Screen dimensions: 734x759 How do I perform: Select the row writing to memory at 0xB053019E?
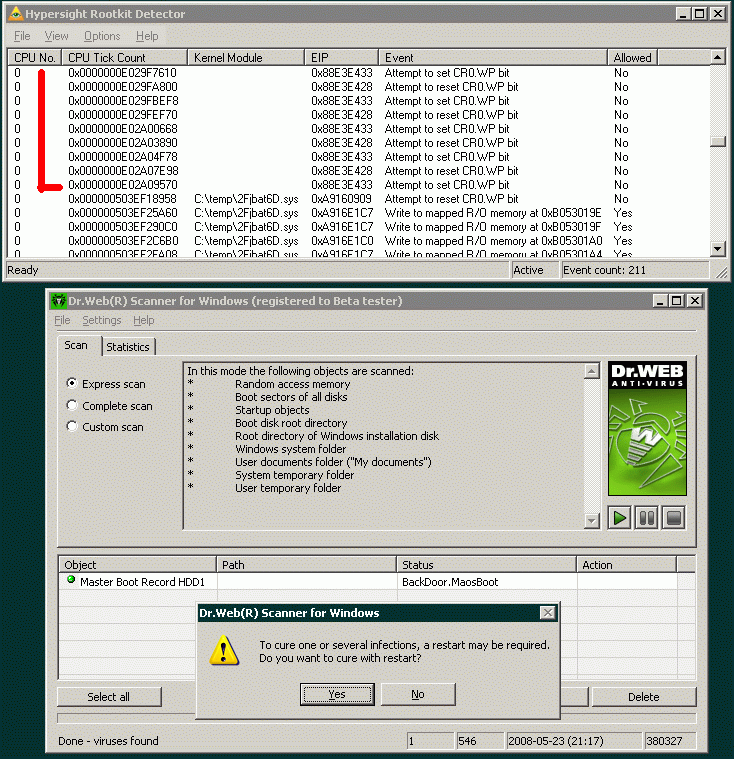point(358,213)
